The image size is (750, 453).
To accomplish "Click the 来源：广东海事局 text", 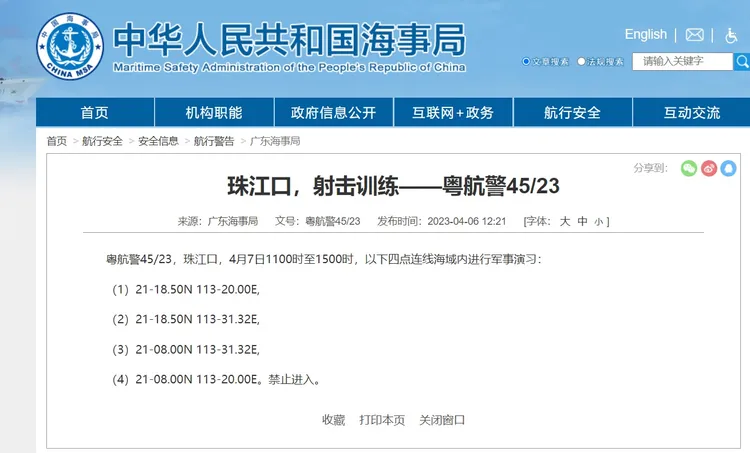I will pos(218,221).
